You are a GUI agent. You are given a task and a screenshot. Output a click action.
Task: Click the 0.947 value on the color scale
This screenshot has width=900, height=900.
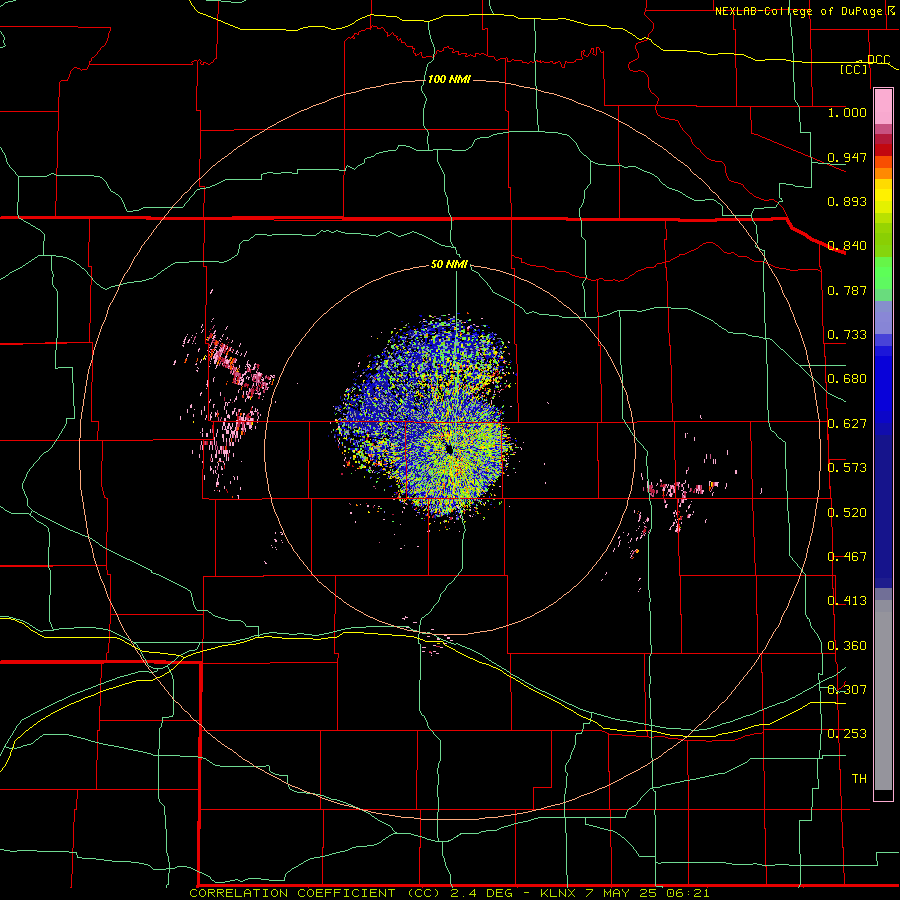click(x=847, y=157)
